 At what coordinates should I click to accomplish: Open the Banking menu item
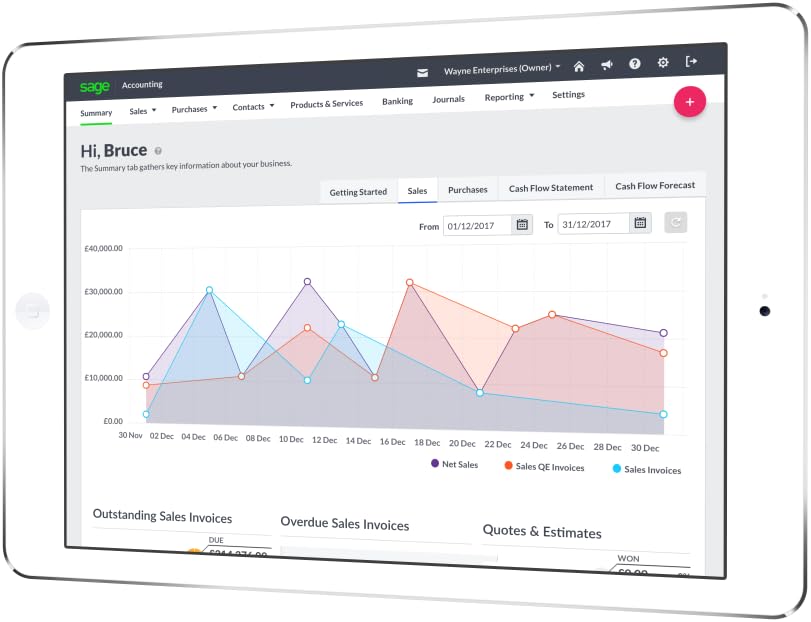coord(397,101)
